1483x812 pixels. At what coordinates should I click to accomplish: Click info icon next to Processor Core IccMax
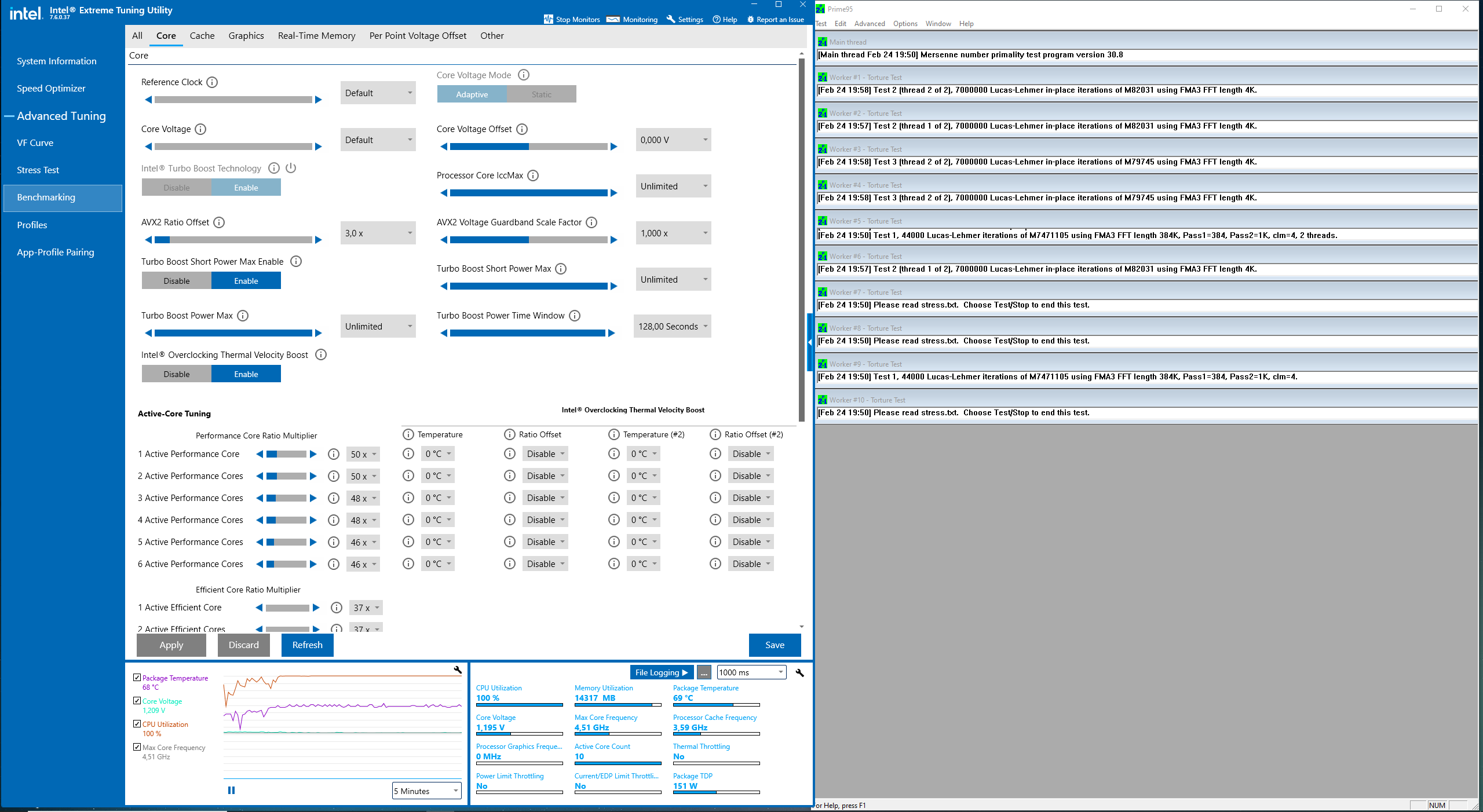click(533, 175)
